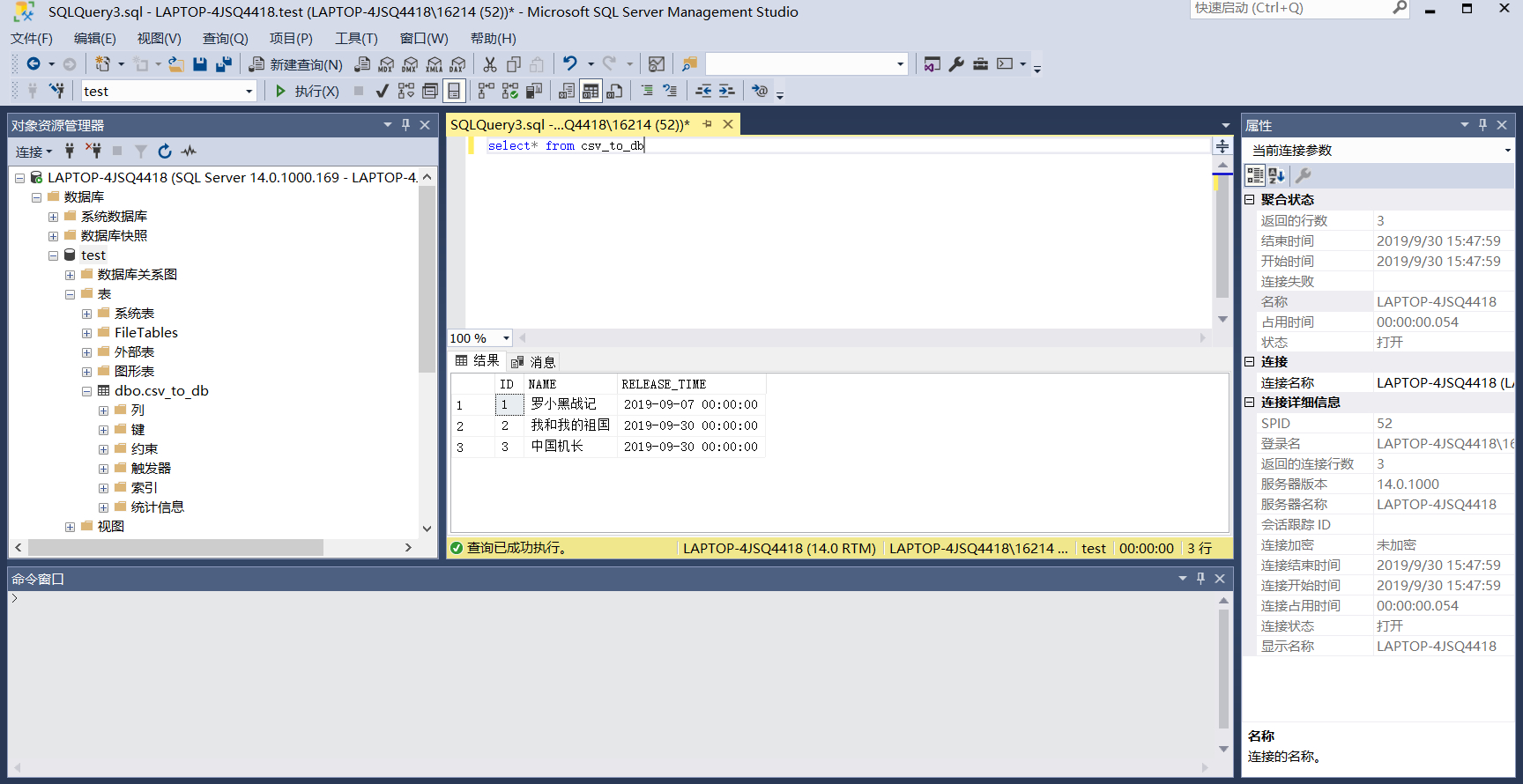
Task: Click the Parse checkmark icon beside Execute
Action: (x=382, y=91)
